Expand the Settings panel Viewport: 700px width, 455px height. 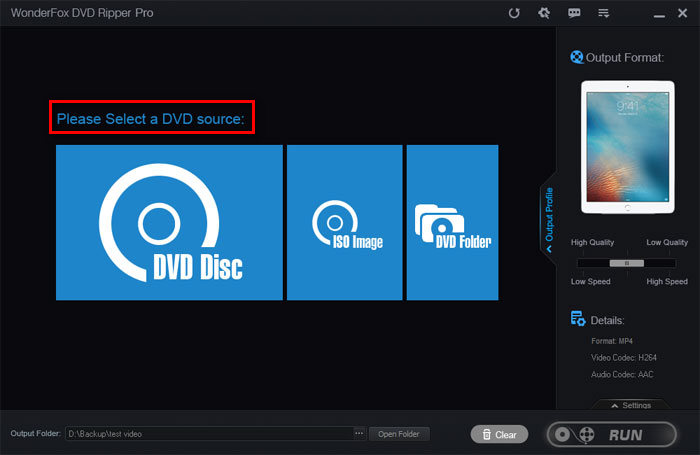pyautogui.click(x=631, y=405)
